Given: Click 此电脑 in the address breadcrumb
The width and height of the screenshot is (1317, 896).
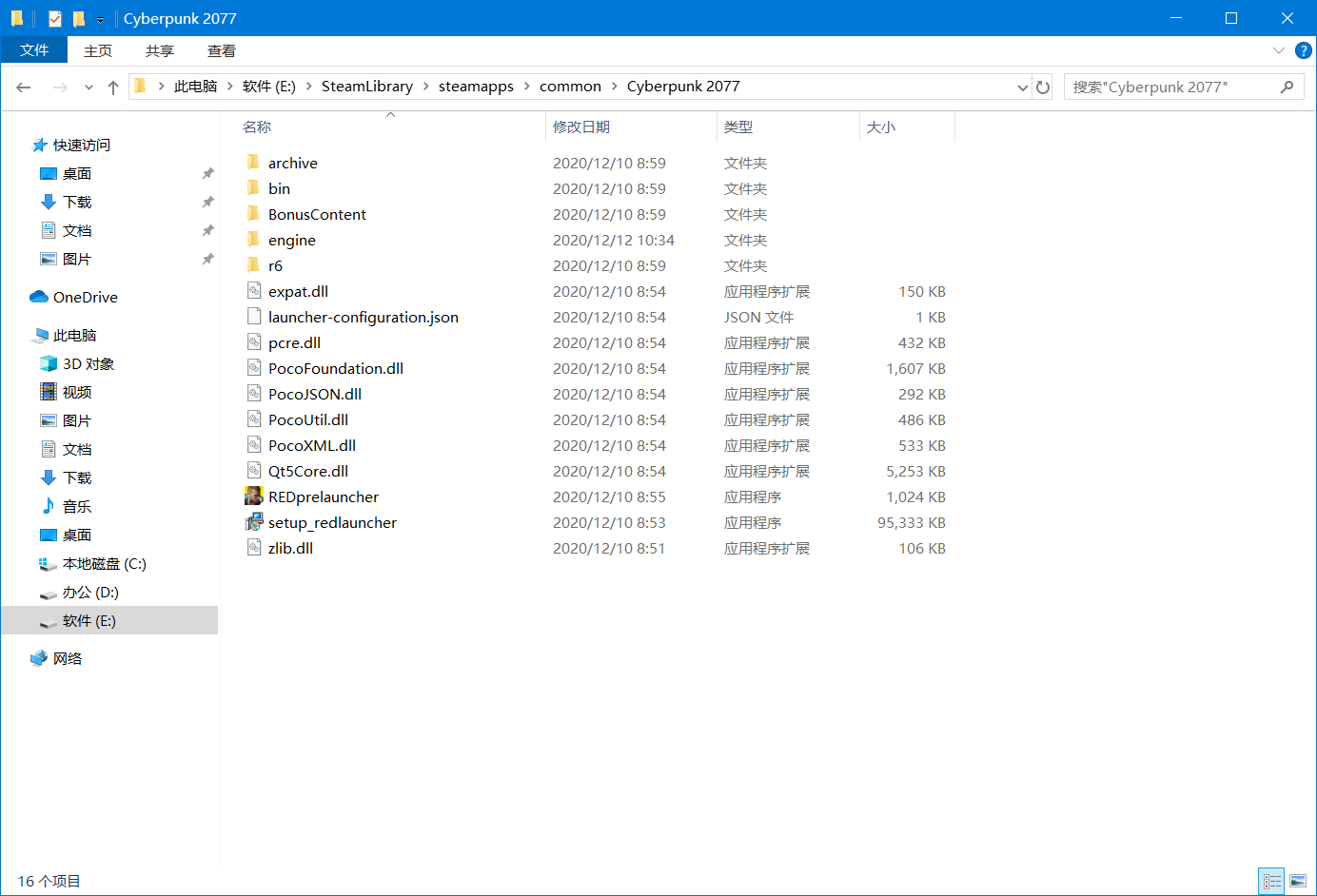Looking at the screenshot, I should click(x=196, y=87).
